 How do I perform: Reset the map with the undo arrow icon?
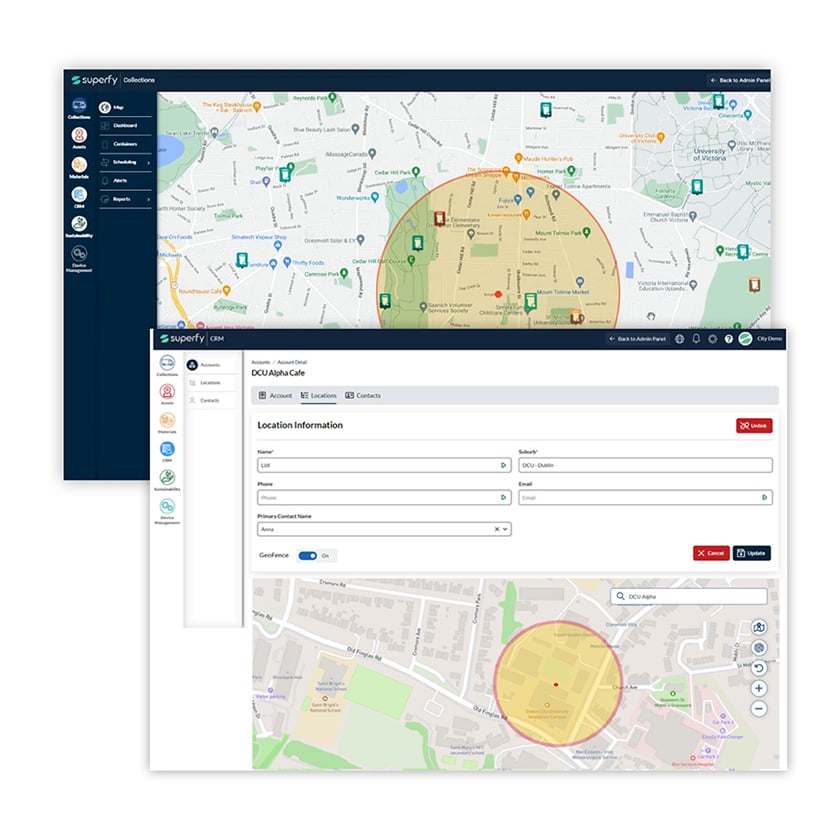point(759,668)
